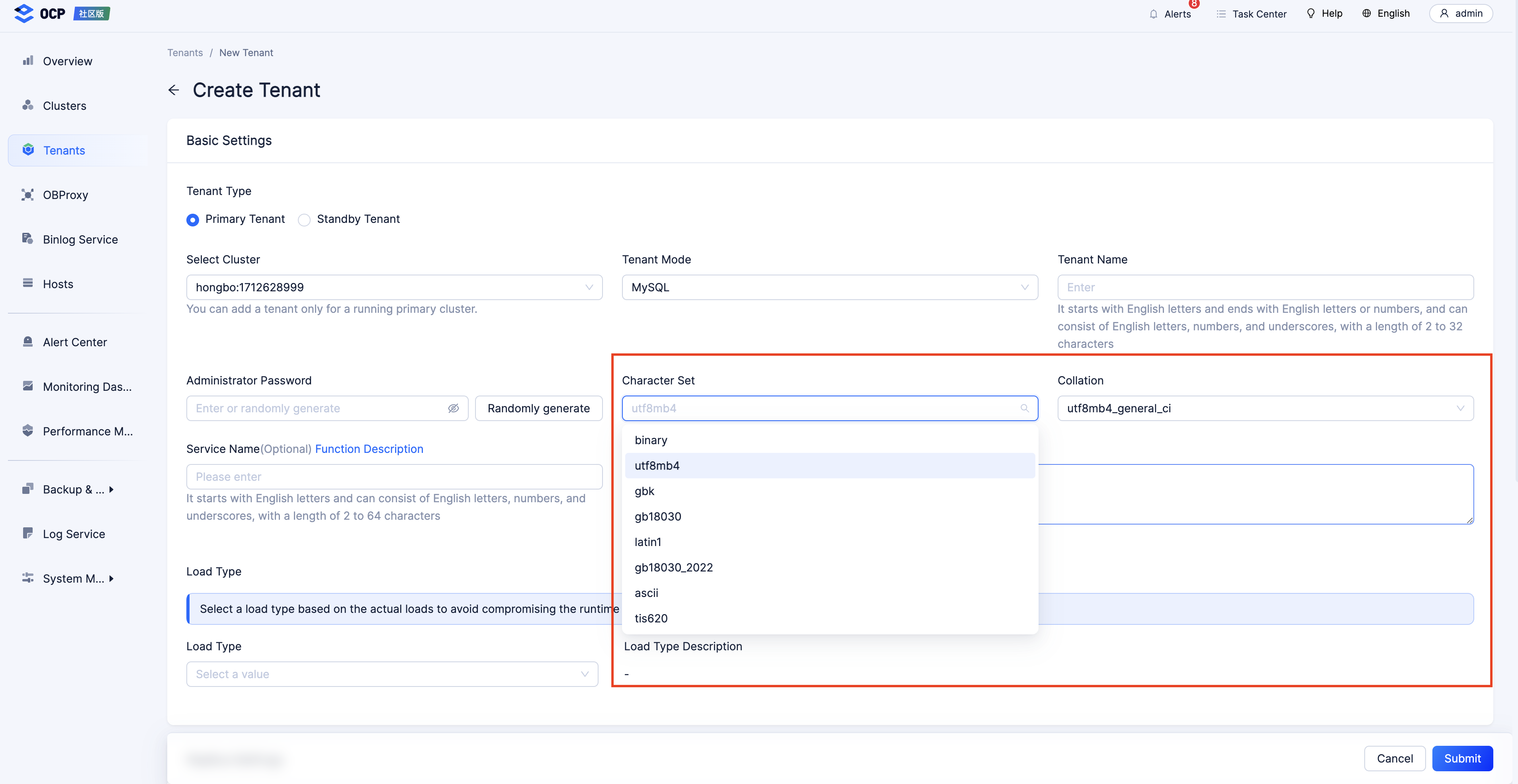
Task: Click the New Tenant breadcrumb text
Action: point(246,53)
